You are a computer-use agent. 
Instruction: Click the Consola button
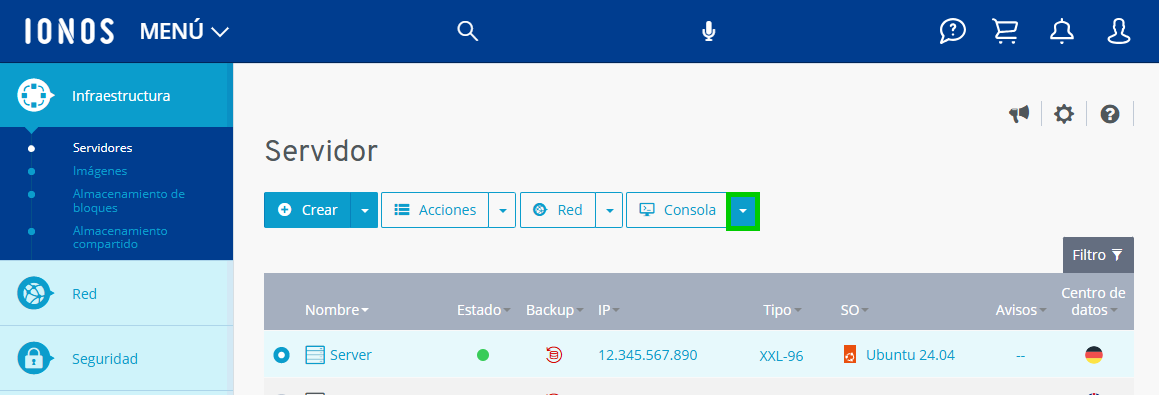click(677, 210)
